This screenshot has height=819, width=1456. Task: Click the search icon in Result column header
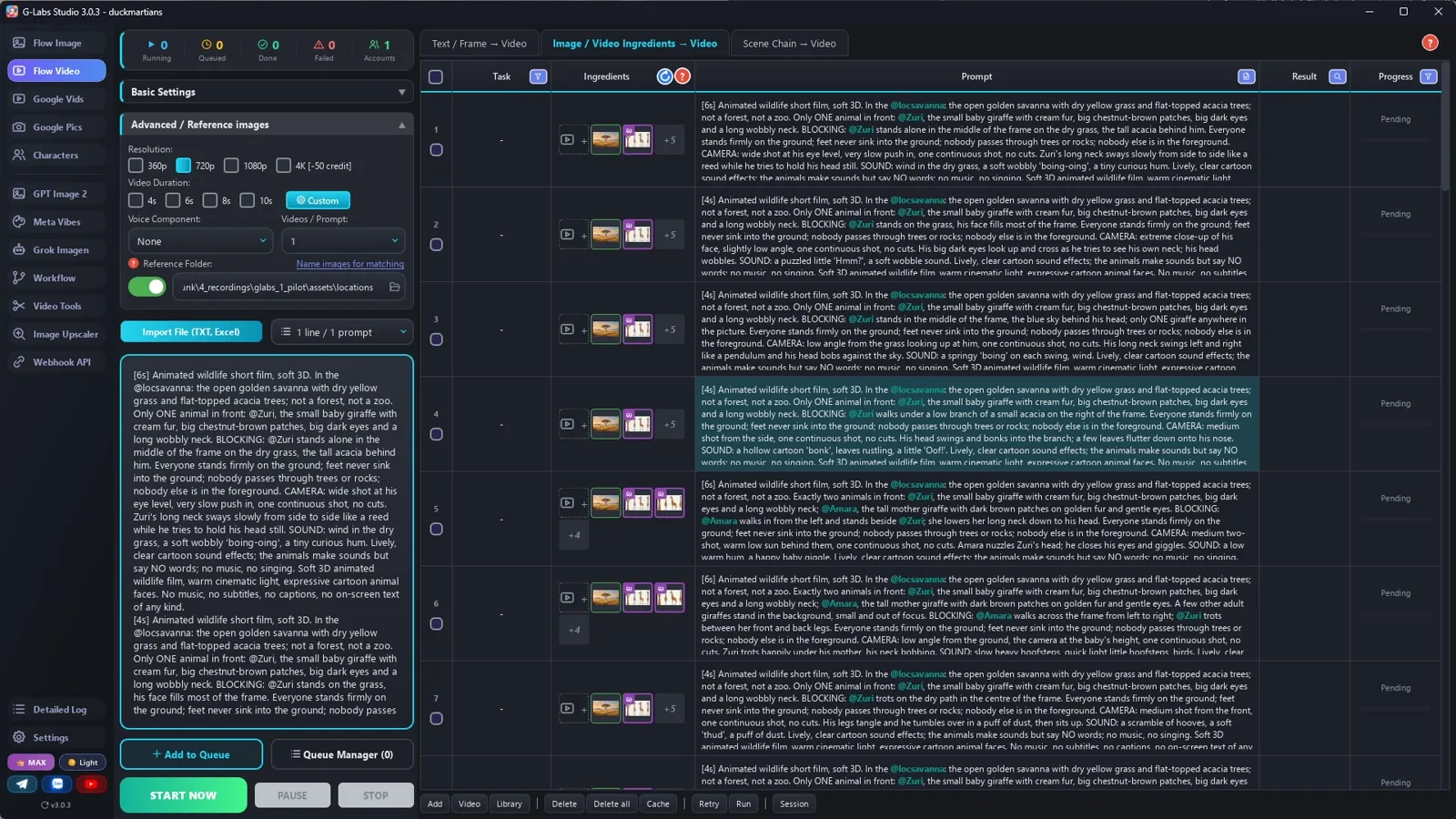(x=1337, y=76)
